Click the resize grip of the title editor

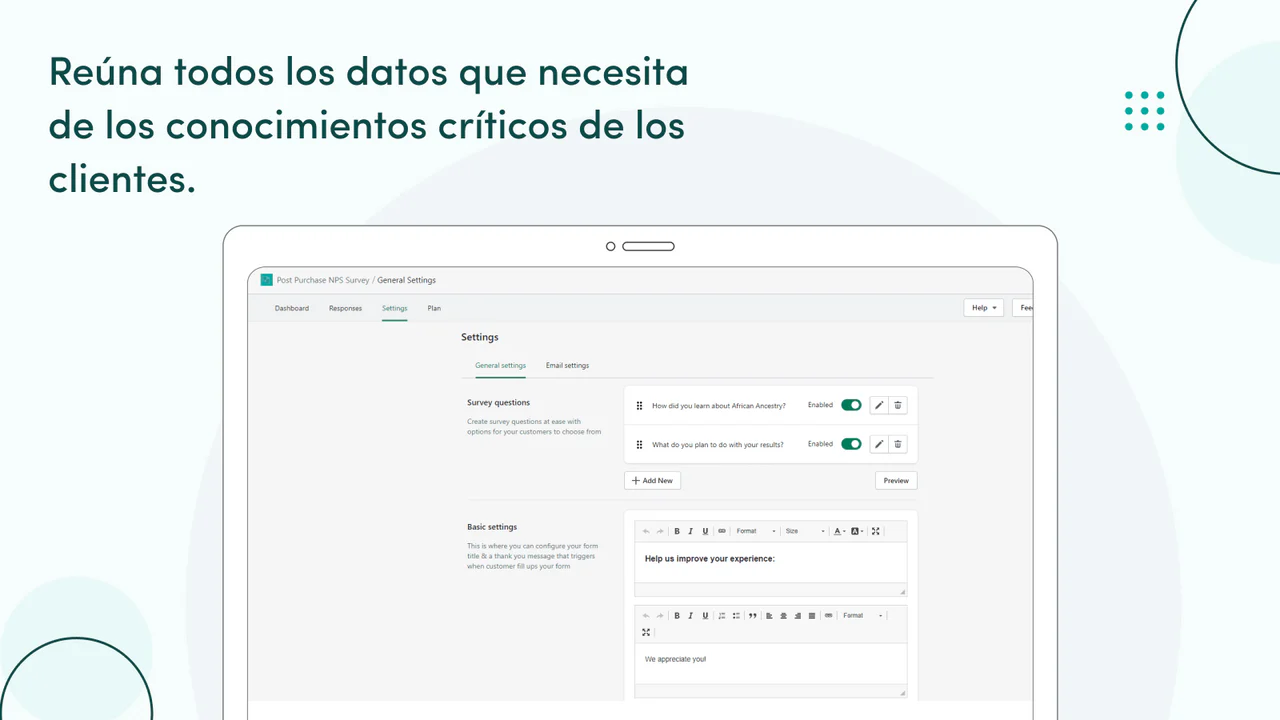(902, 591)
